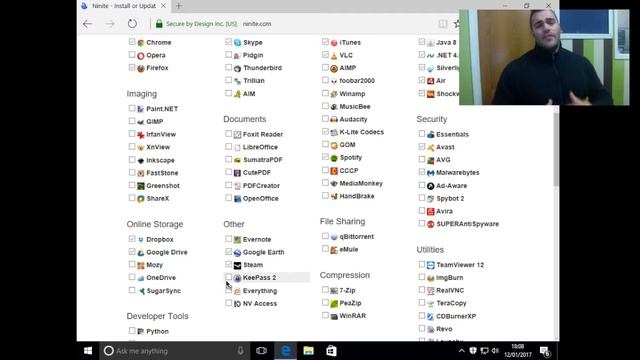Go back to previous page

pos(87,24)
